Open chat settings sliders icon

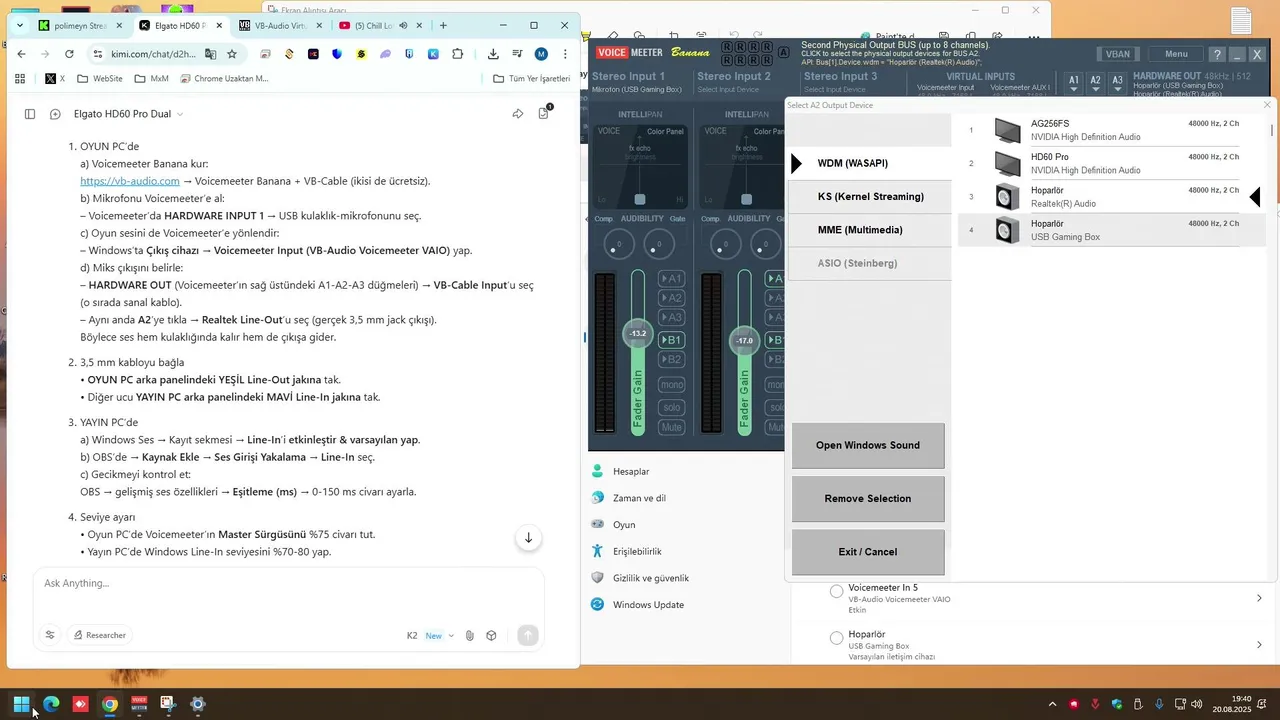coord(50,635)
